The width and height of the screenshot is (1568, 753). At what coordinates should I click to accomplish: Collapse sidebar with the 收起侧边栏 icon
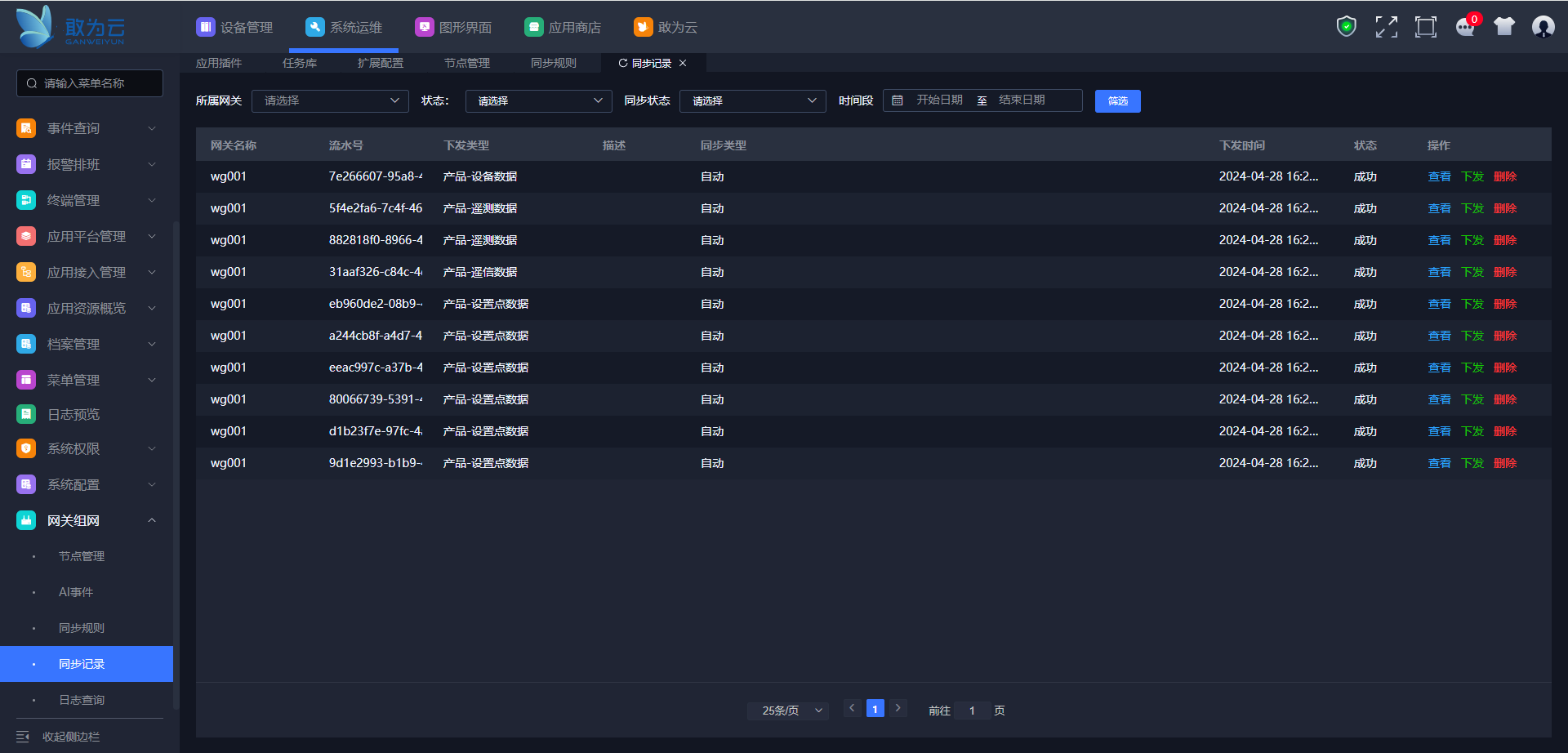(x=23, y=737)
